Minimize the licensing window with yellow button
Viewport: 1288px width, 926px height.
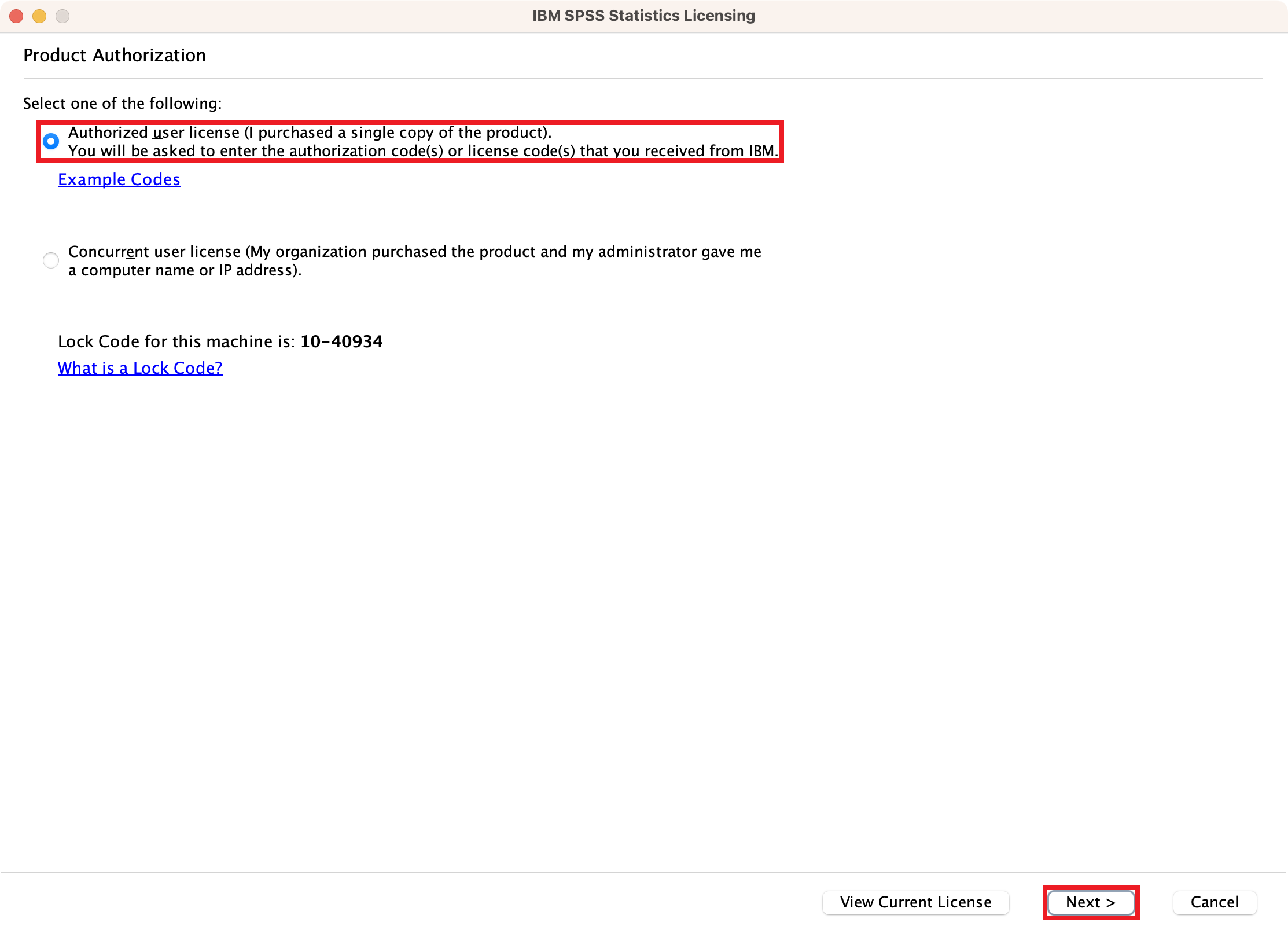coord(39,16)
